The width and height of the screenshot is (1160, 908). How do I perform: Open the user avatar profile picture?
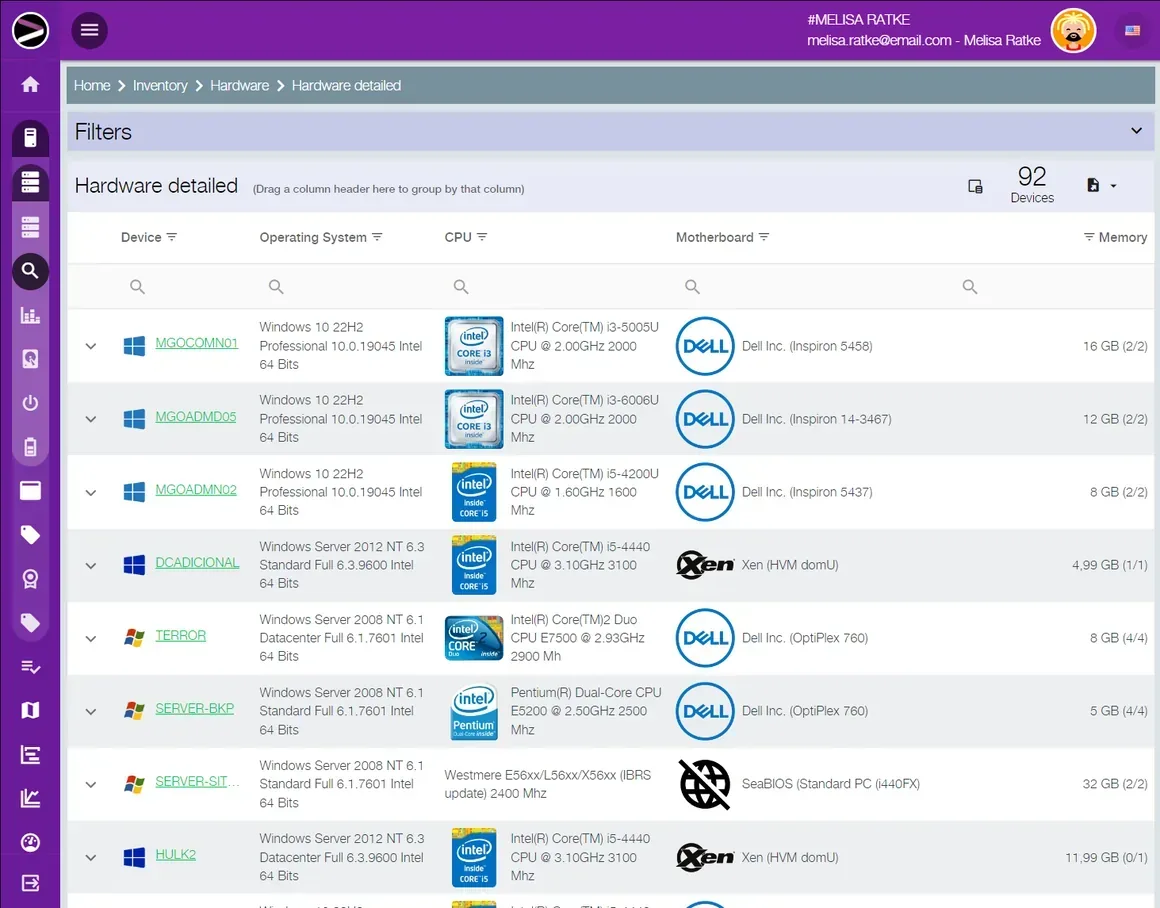pos(1073,30)
